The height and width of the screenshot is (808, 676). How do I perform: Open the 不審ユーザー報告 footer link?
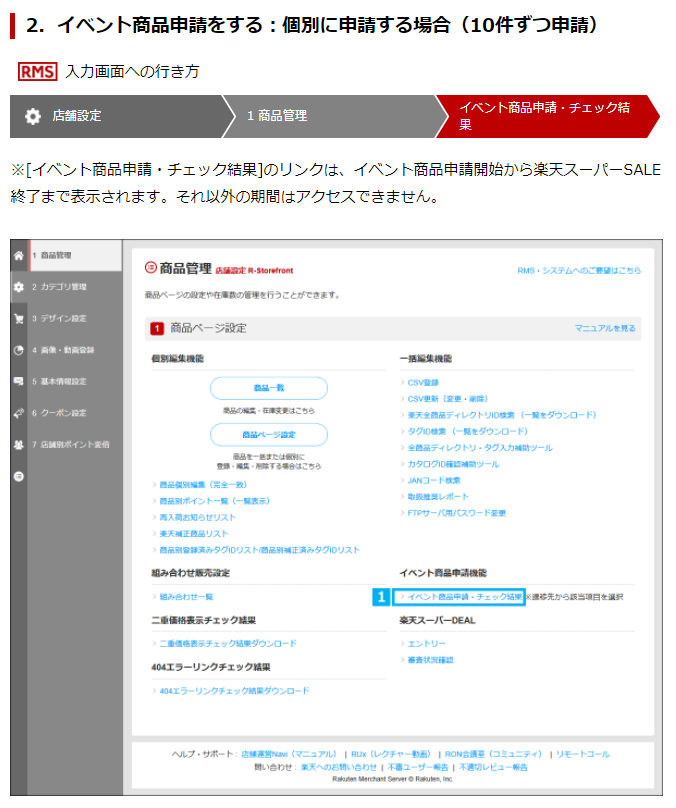418,768
